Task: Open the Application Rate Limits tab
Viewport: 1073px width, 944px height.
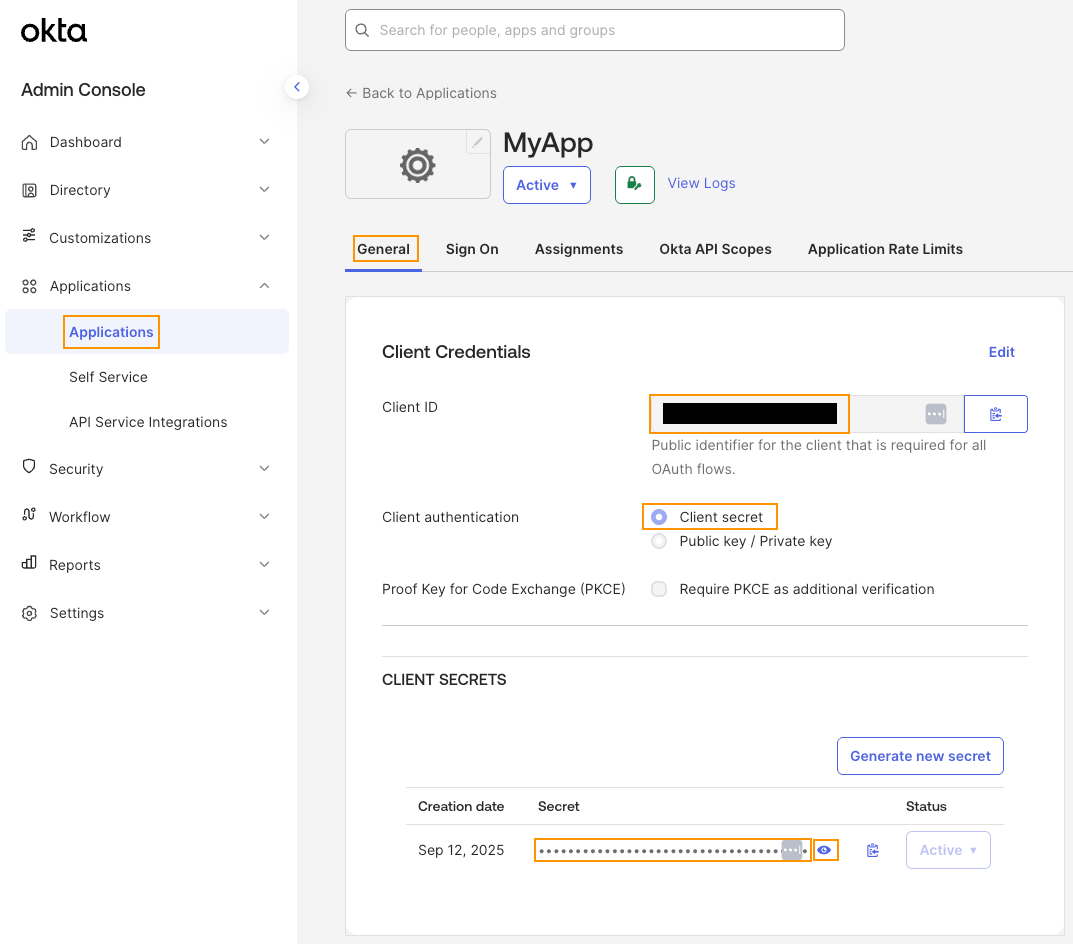Action: (885, 249)
